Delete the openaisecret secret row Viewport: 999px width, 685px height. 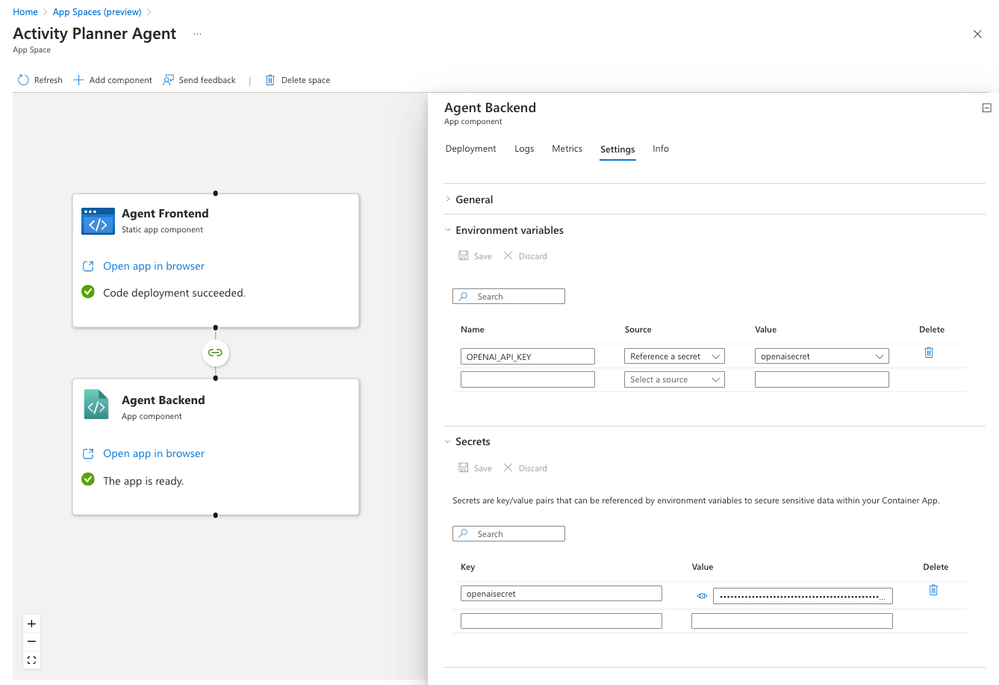(933, 591)
